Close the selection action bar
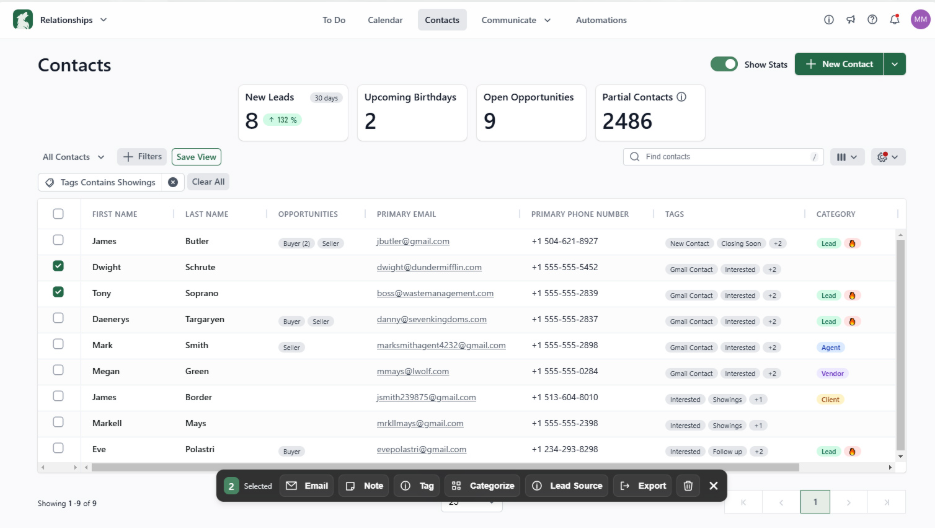Viewport: 935px width, 528px height. (714, 486)
